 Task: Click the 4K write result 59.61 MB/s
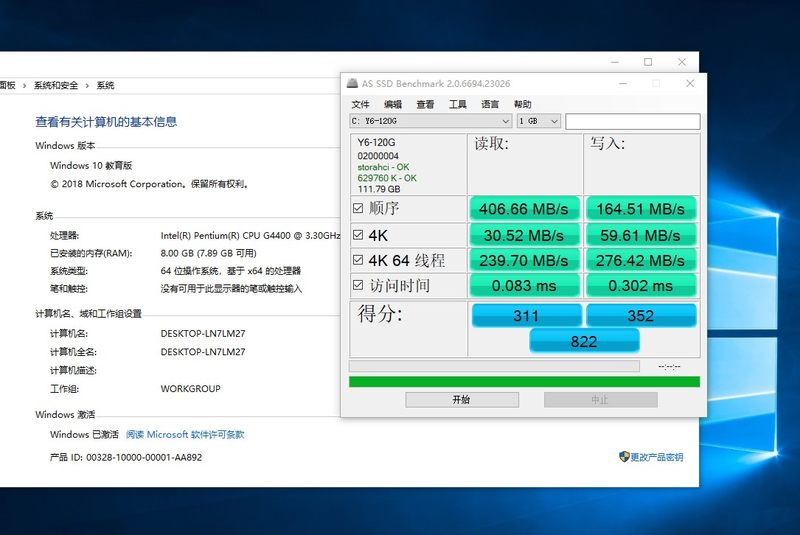coord(641,235)
